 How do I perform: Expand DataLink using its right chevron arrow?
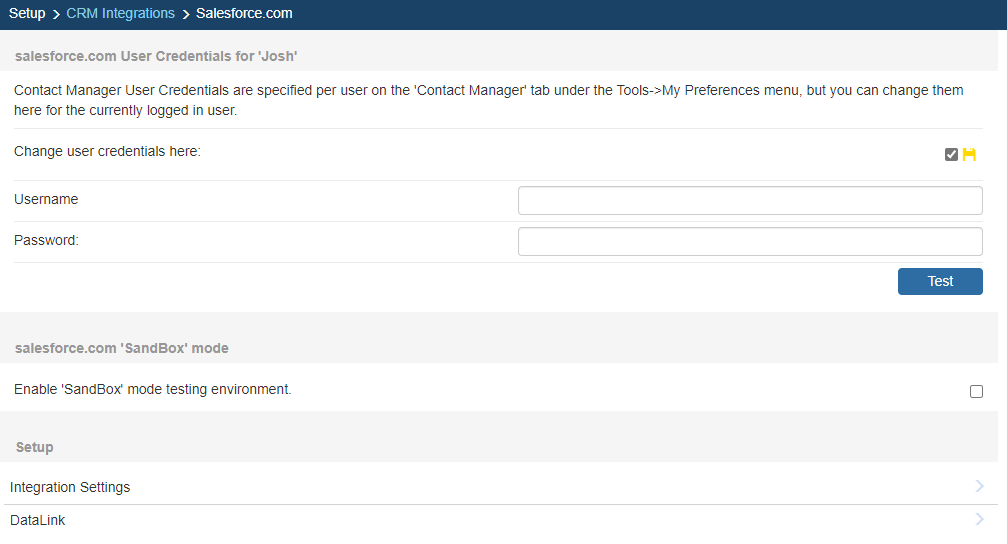point(979,520)
